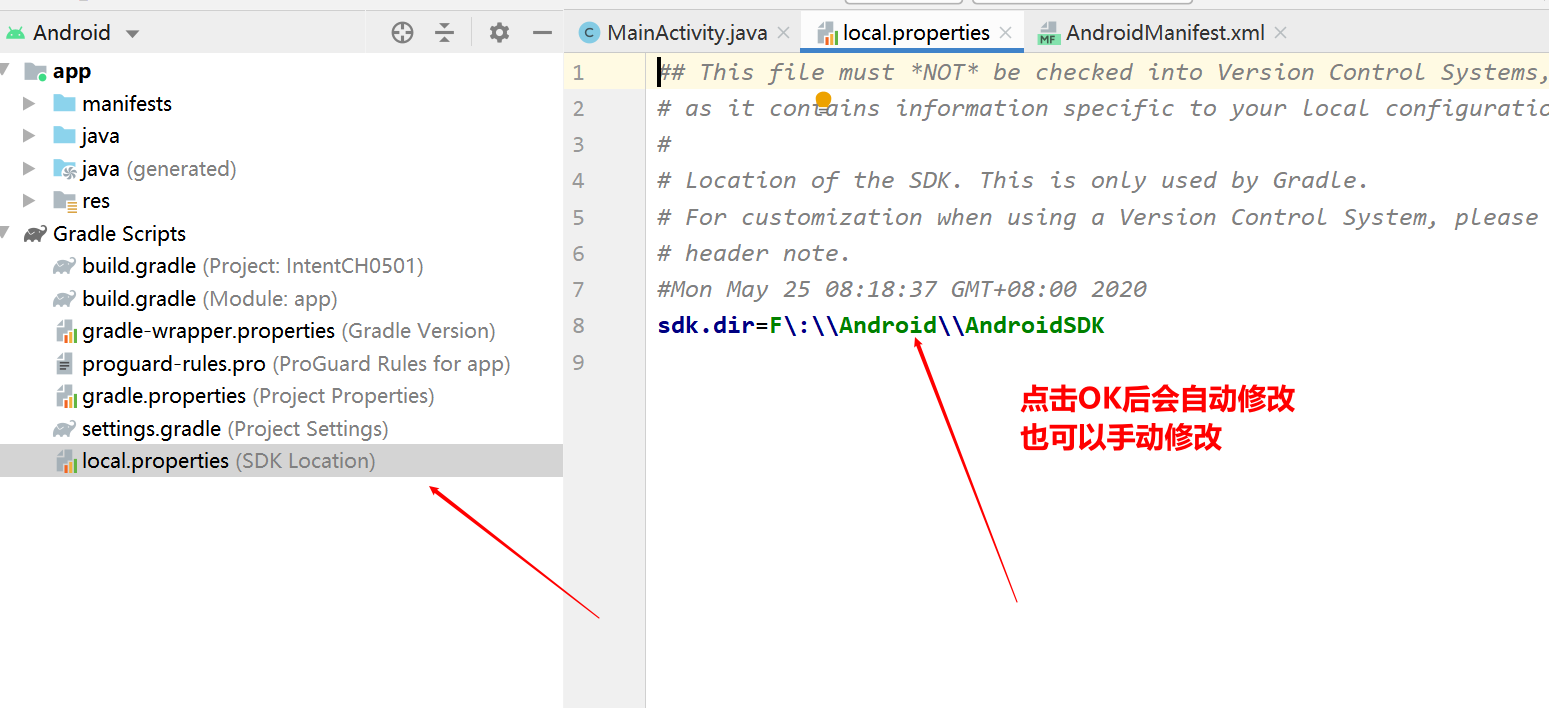Viewport: 1549px width, 708px height.
Task: Expand the manifests folder
Action: (27, 103)
